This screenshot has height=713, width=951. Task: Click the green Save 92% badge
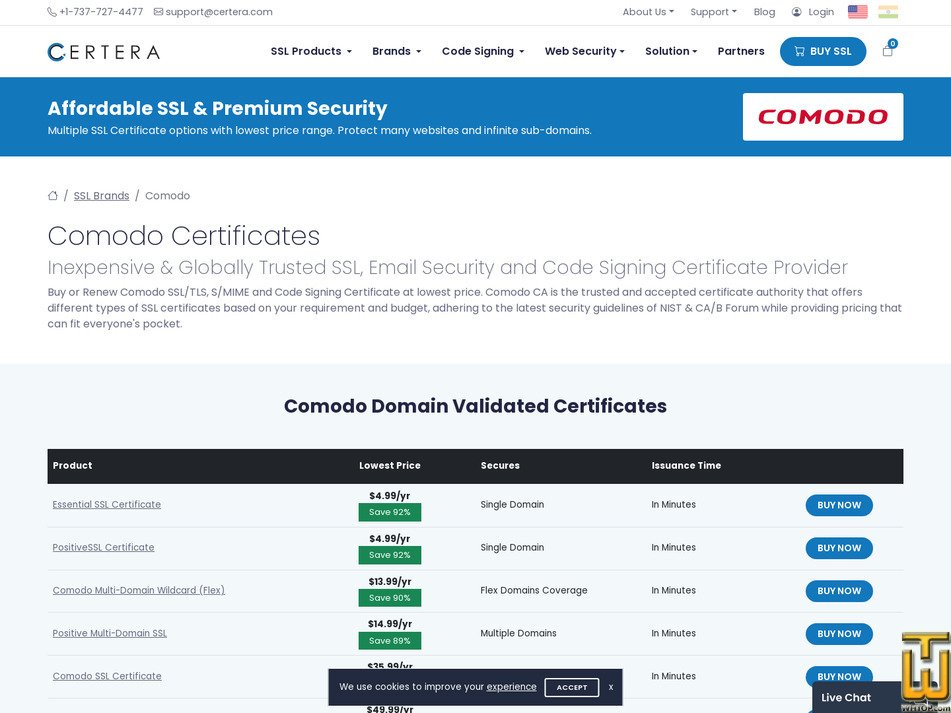(390, 512)
